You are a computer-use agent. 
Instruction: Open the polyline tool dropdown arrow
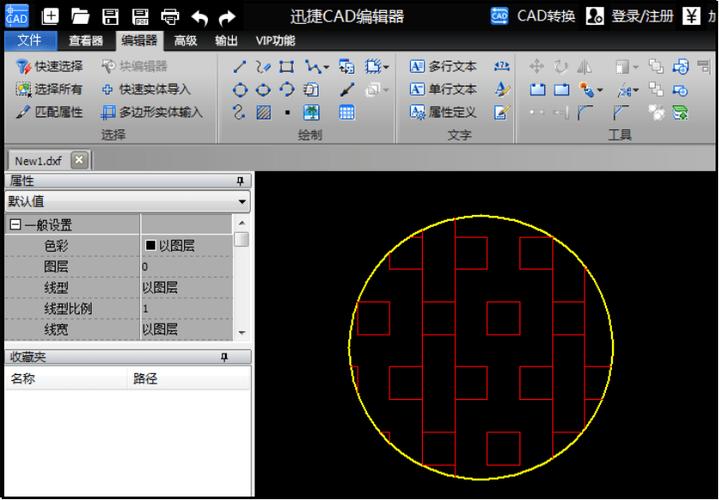pyautogui.click(x=326, y=67)
